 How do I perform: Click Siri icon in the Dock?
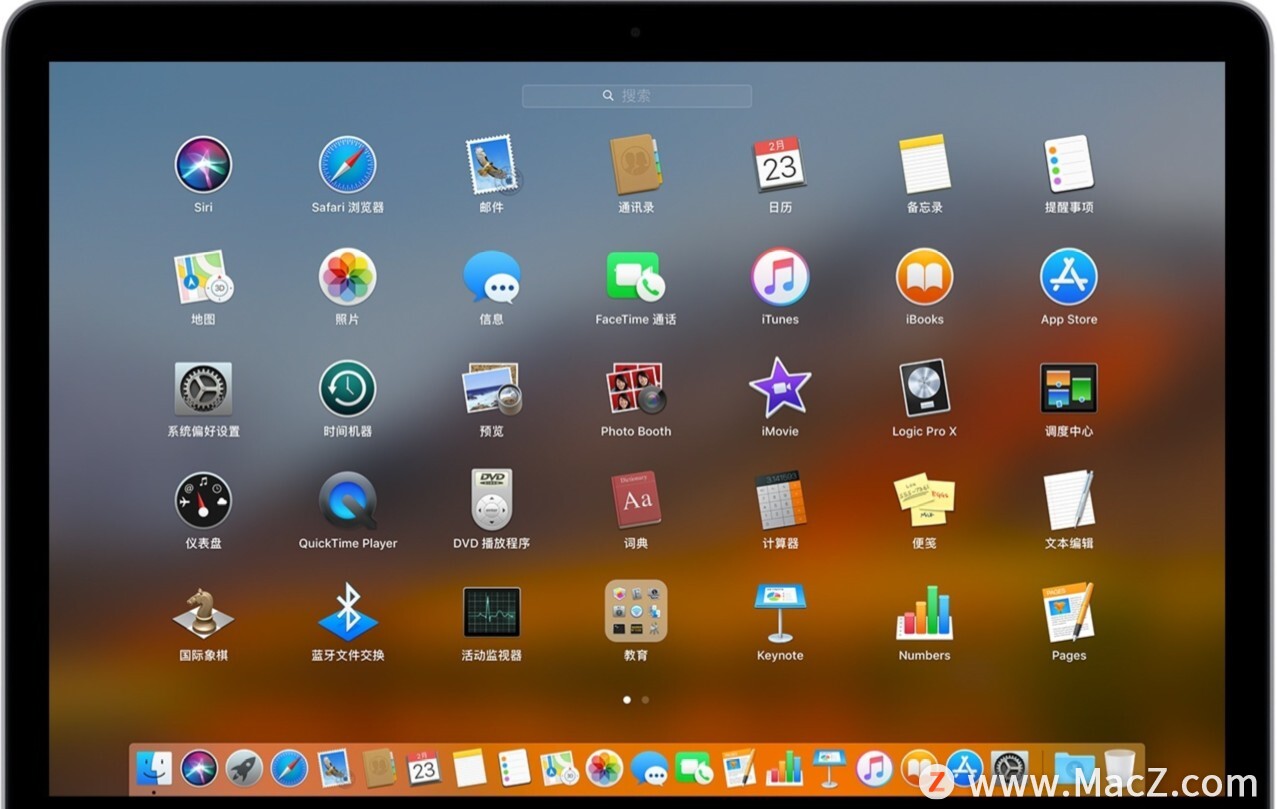199,769
